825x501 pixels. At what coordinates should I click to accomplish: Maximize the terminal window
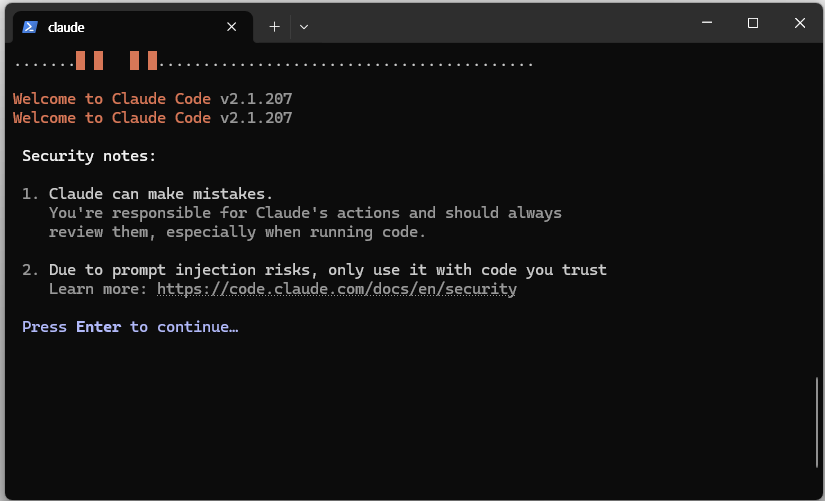point(753,23)
